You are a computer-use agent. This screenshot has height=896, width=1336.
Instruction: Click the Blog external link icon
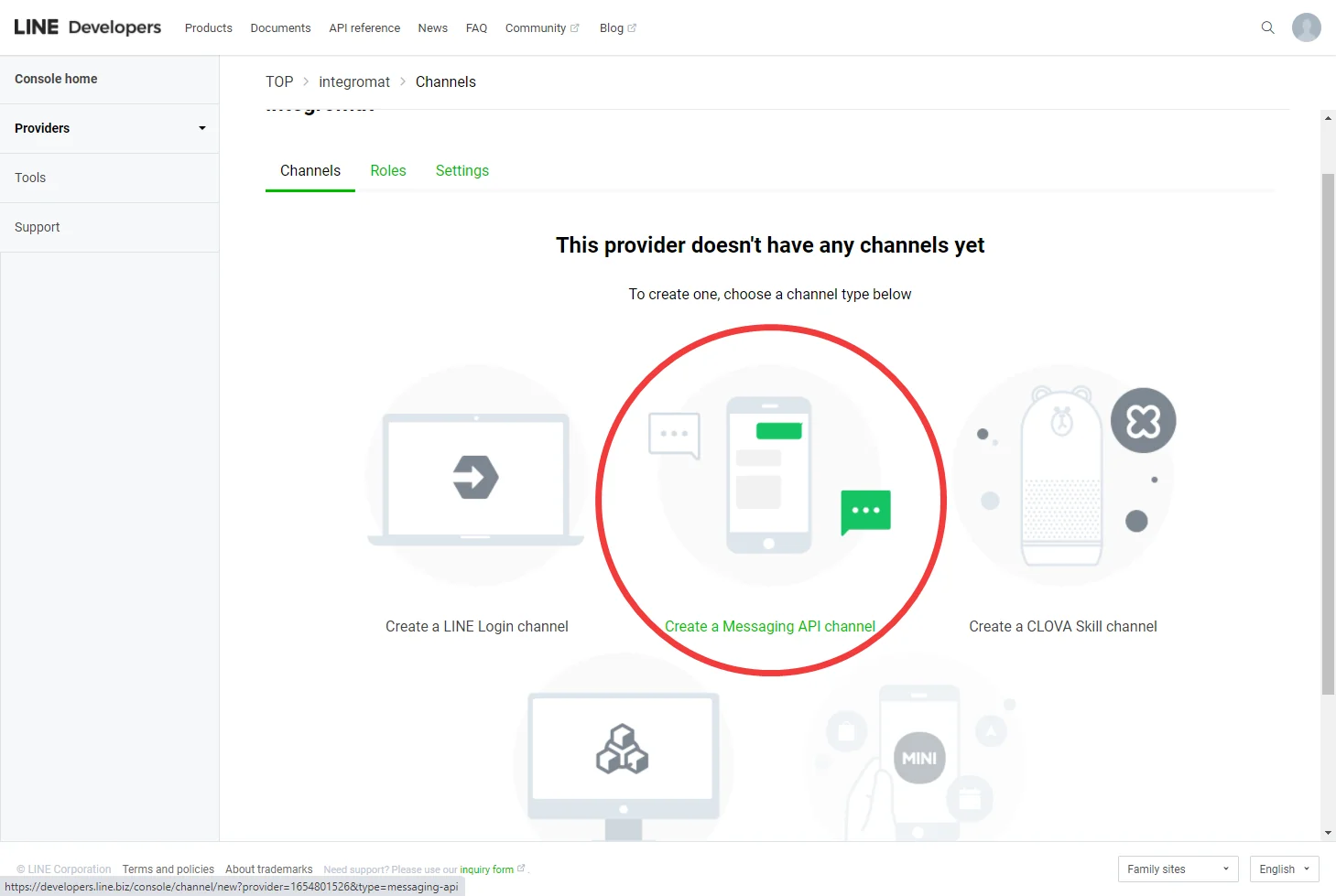tap(632, 28)
